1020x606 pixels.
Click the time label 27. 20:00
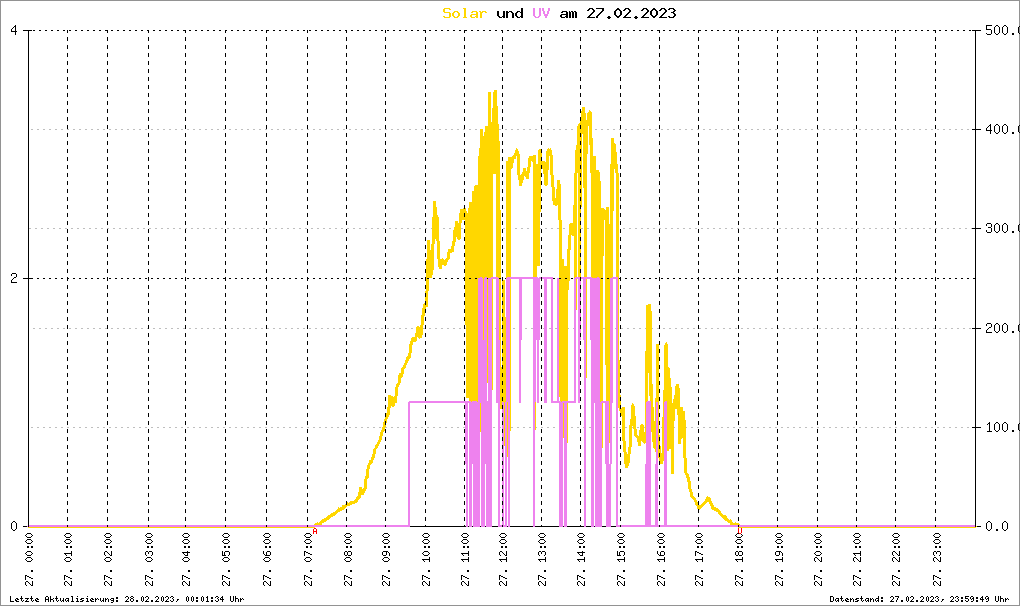(x=818, y=560)
